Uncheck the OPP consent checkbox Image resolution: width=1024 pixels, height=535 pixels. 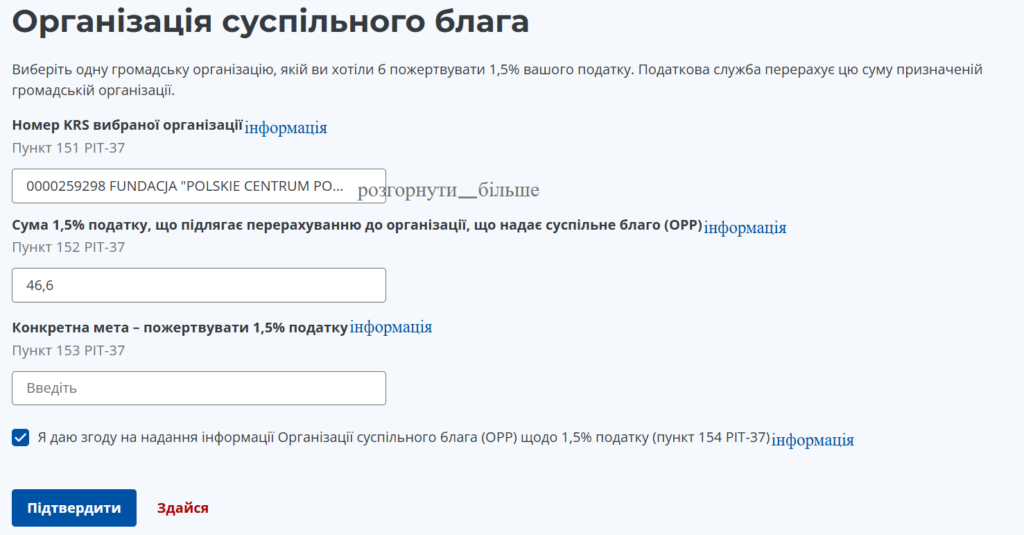coord(21,438)
